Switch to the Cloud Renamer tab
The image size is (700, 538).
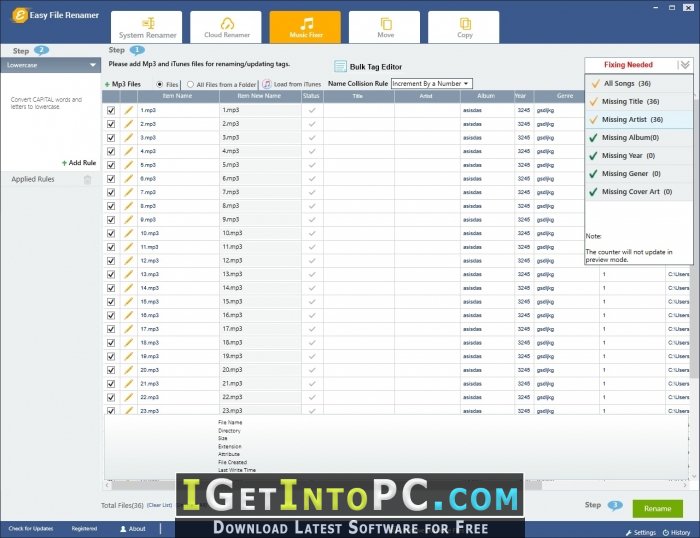pos(226,27)
